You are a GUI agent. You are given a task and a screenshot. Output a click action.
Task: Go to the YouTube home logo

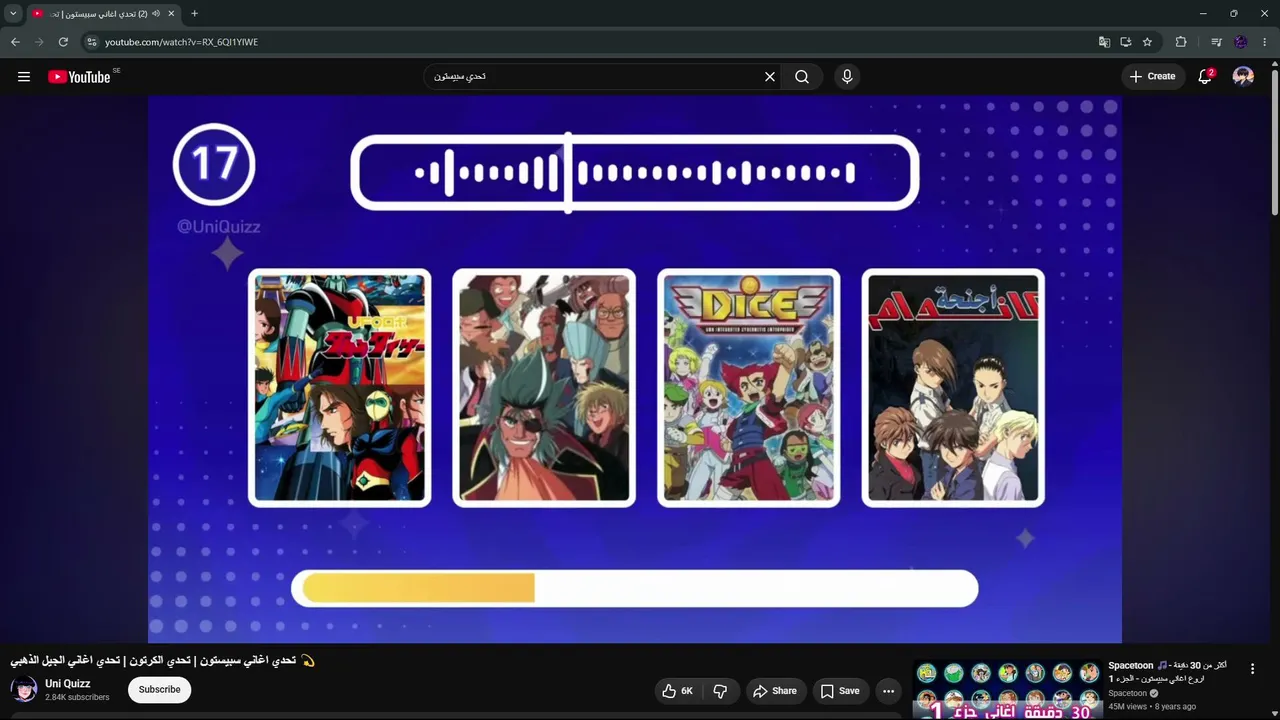[79, 77]
